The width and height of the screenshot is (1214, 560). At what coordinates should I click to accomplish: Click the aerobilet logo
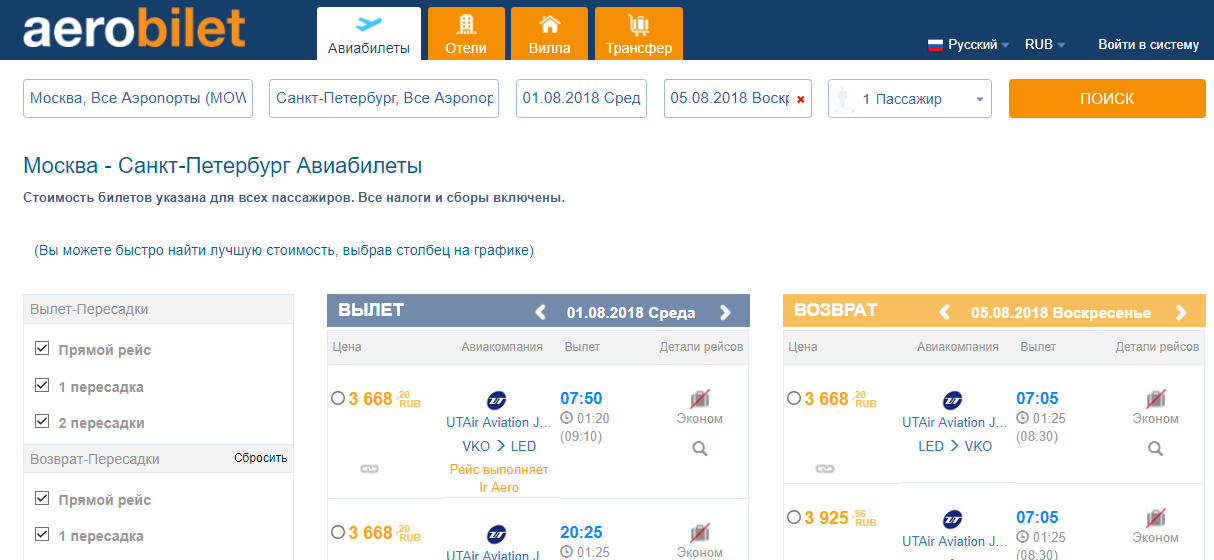(x=134, y=30)
